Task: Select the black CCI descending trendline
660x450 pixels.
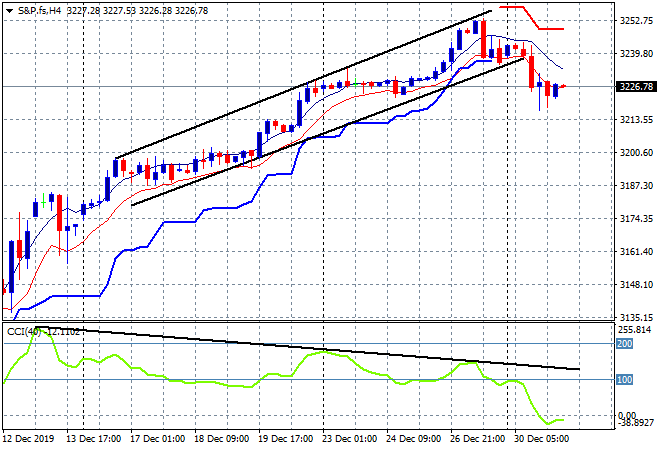Action: pyautogui.click(x=309, y=348)
